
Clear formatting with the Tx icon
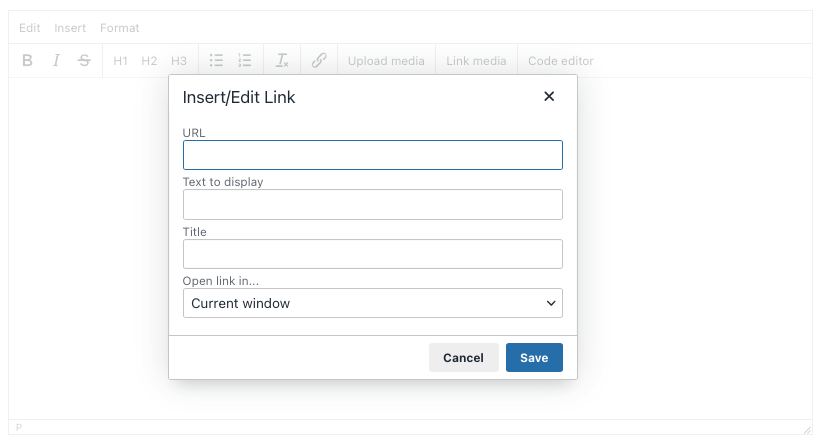pyautogui.click(x=282, y=61)
